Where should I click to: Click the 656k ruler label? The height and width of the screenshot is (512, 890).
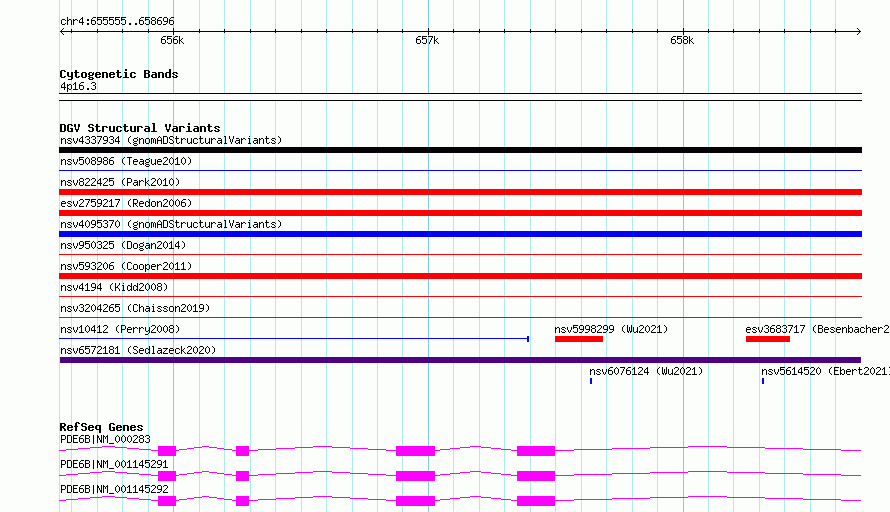point(172,40)
